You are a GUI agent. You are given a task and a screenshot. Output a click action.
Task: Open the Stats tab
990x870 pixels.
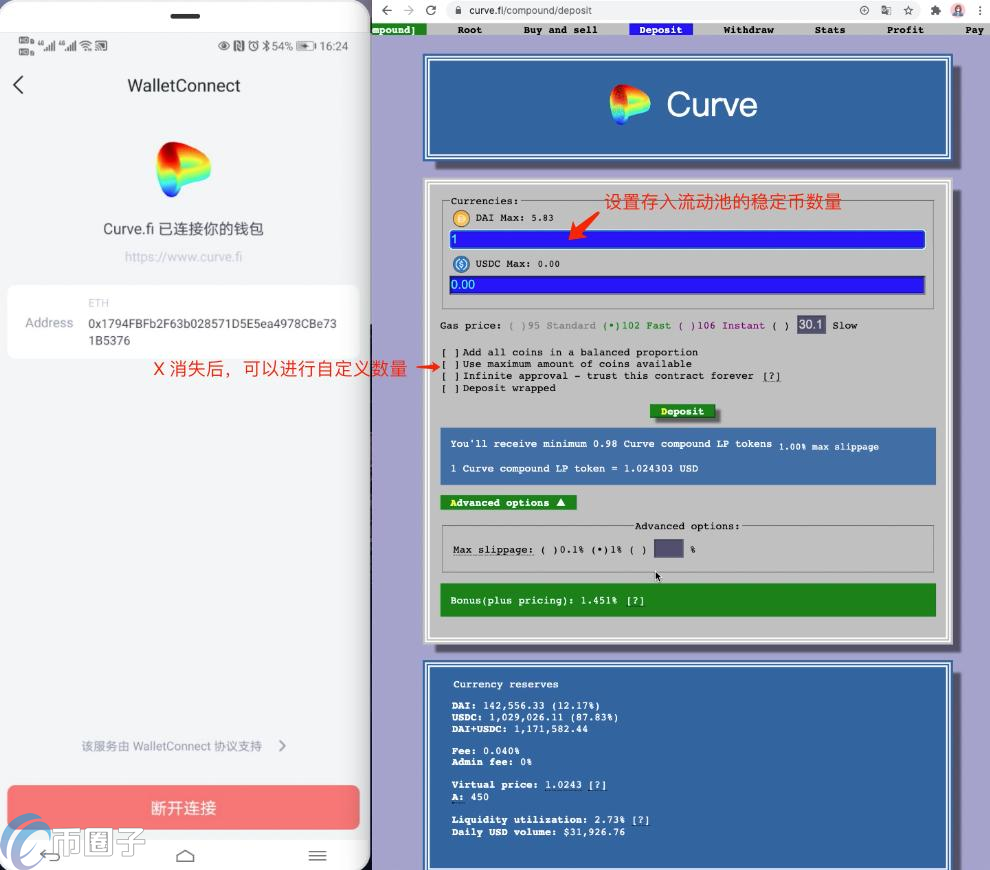pyautogui.click(x=830, y=30)
